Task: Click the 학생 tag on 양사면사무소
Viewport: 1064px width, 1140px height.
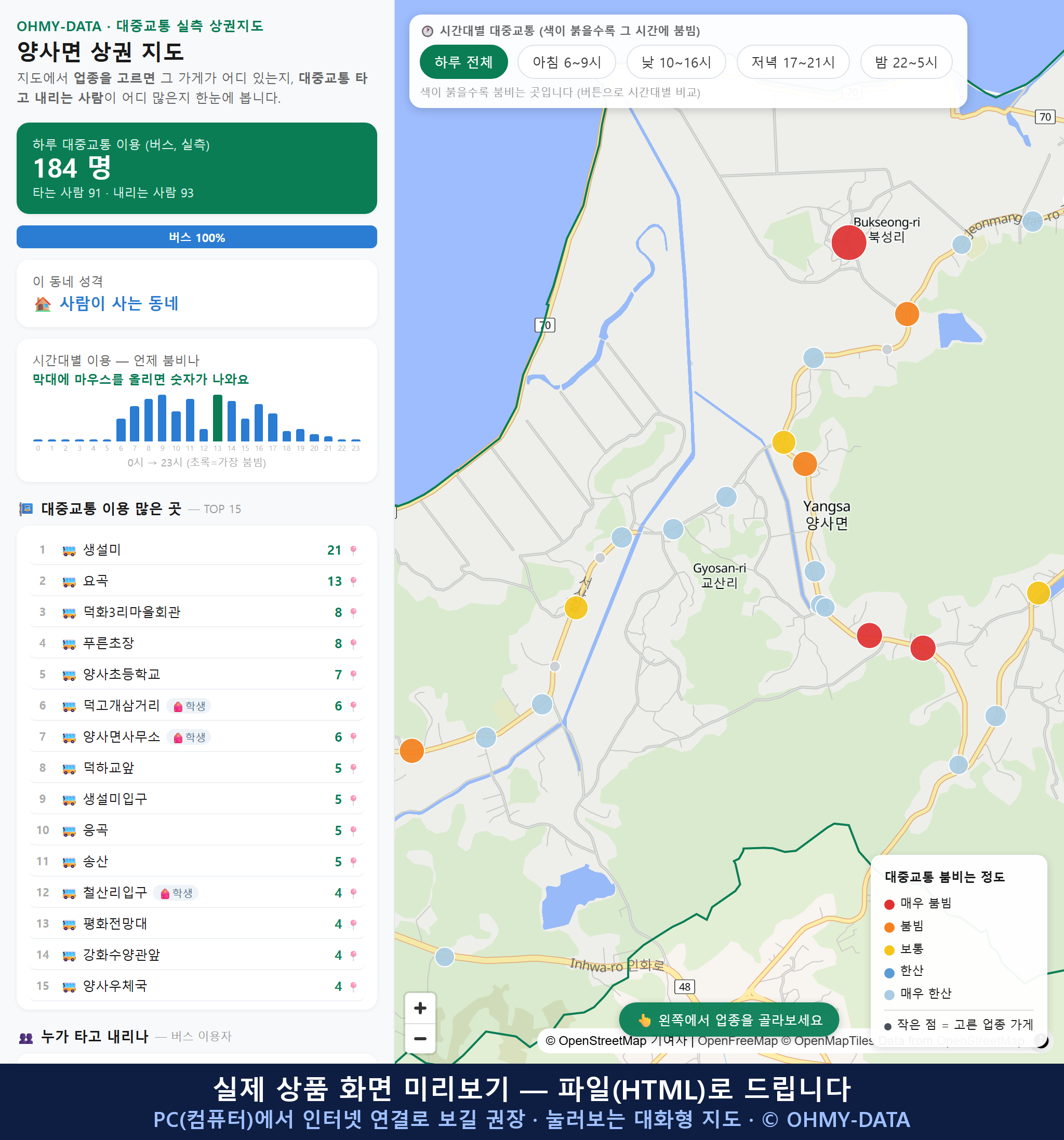Action: click(x=189, y=737)
